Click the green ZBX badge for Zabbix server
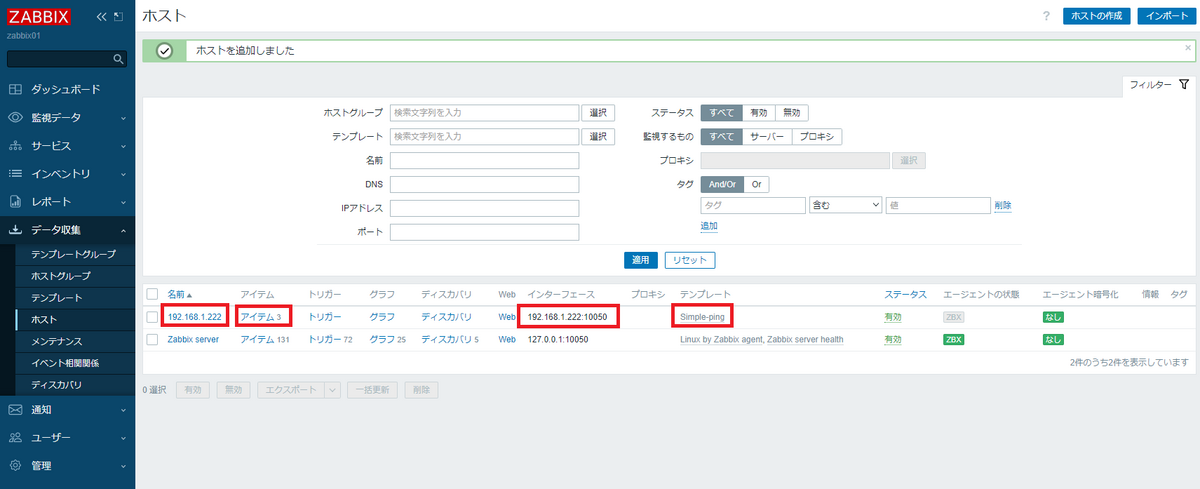The image size is (1200, 489). click(954, 339)
